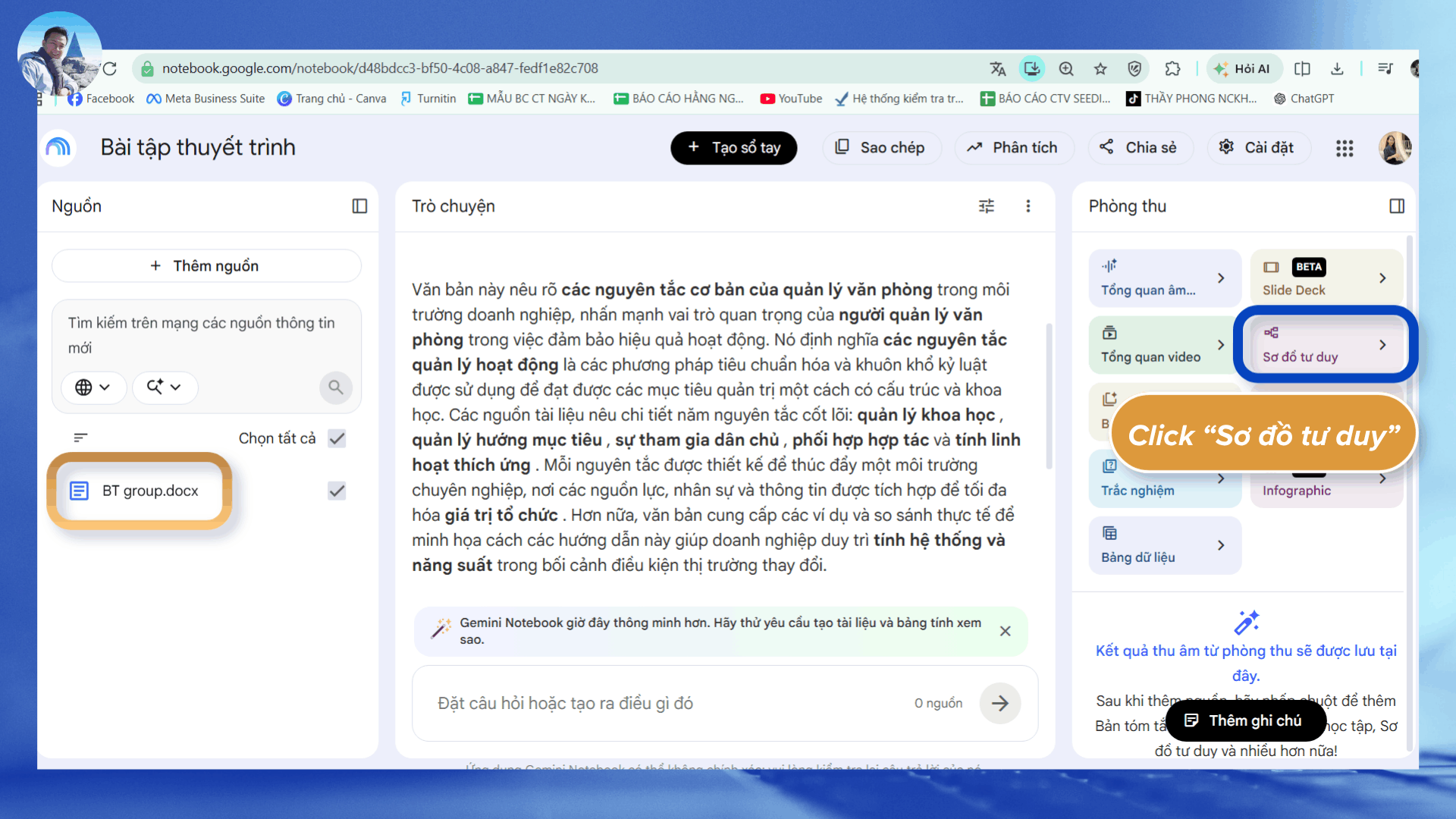Open the BÁO CÁO HẰNG NG... bookmark

[x=679, y=99]
